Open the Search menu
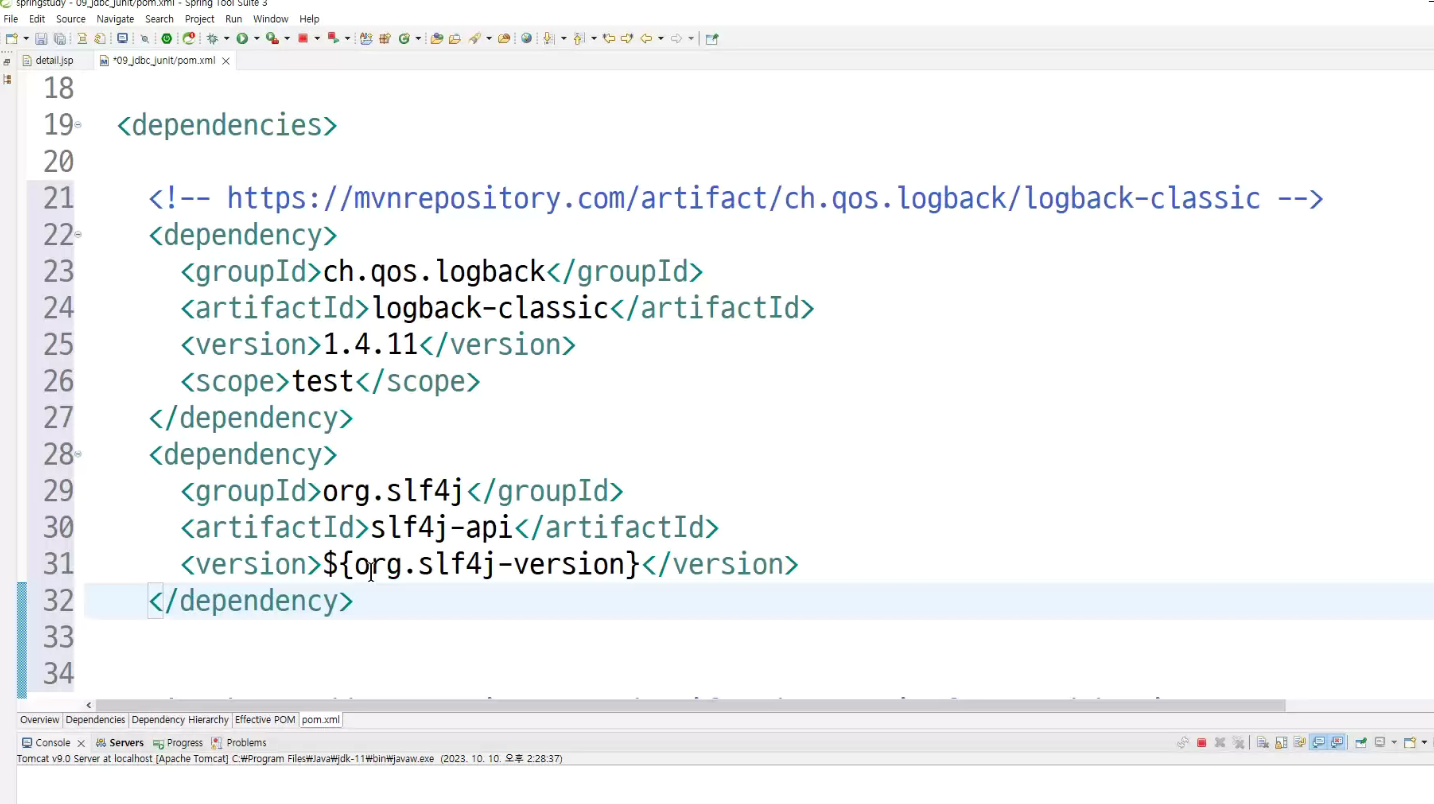 [159, 19]
